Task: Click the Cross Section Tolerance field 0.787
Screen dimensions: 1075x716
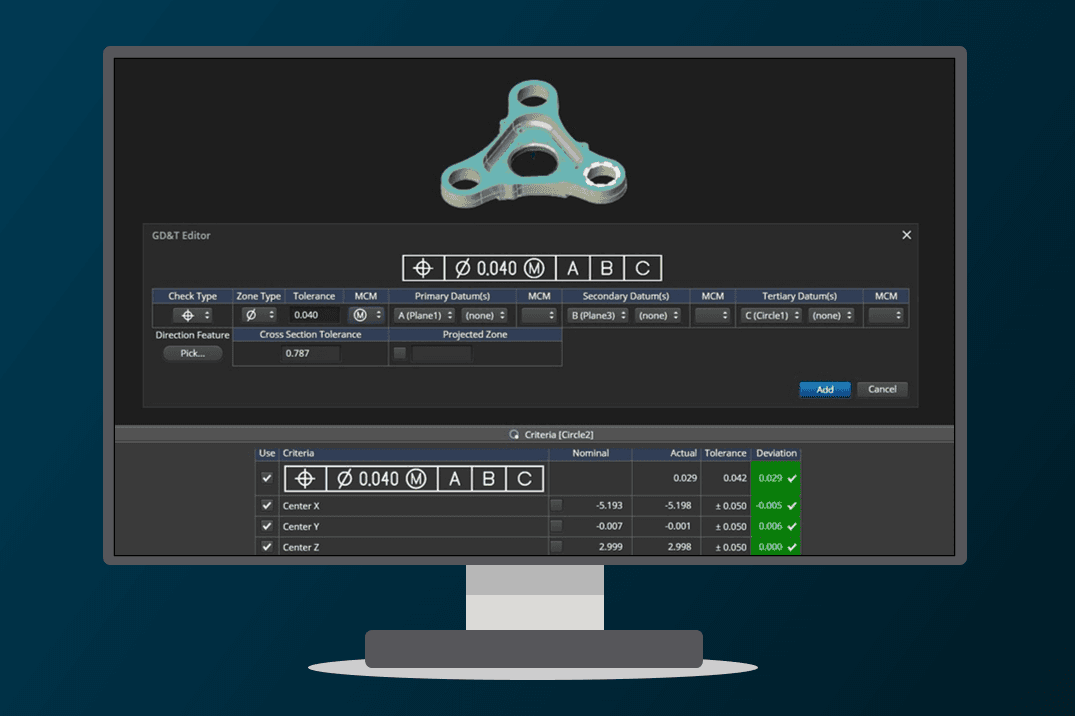Action: 309,354
